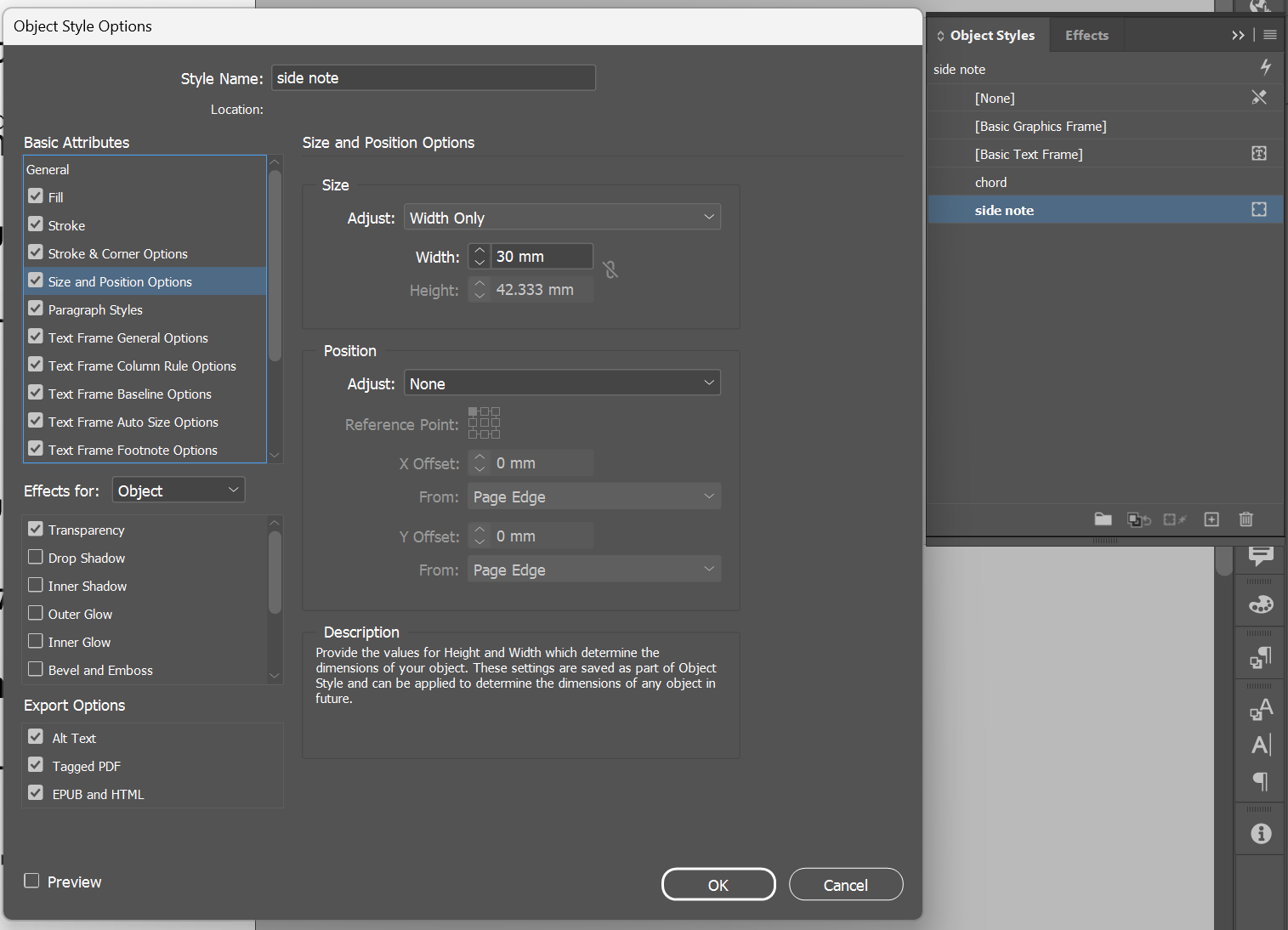
Task: Switch to the Effects panel tab
Action: [x=1087, y=35]
